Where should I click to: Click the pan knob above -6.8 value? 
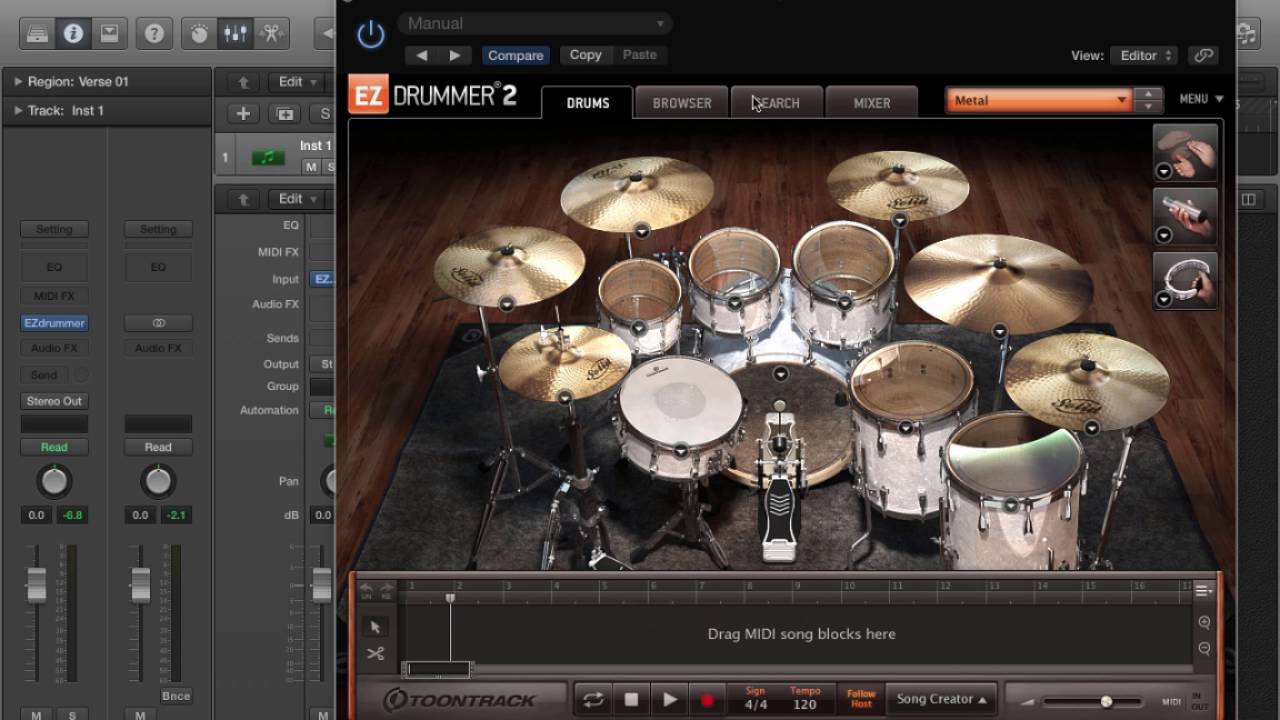tap(54, 482)
